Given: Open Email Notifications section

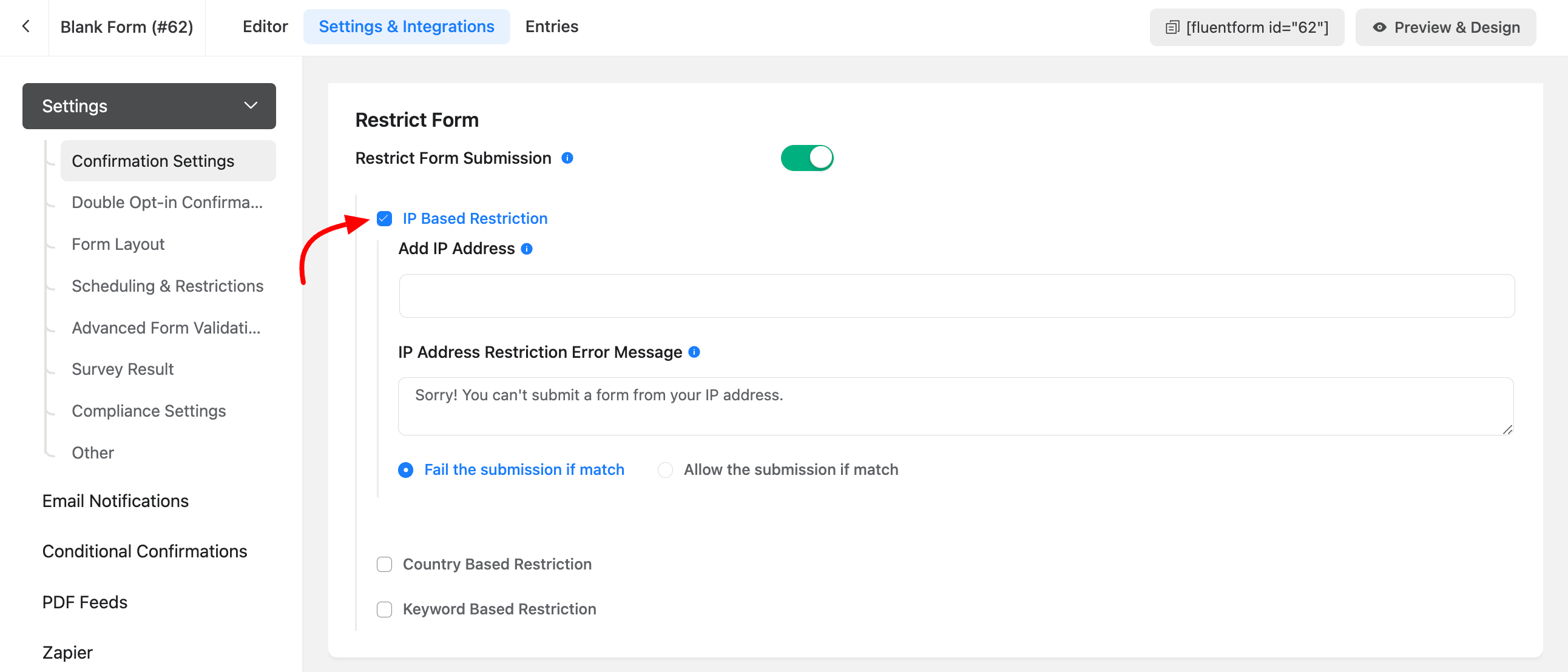Looking at the screenshot, I should point(115,501).
